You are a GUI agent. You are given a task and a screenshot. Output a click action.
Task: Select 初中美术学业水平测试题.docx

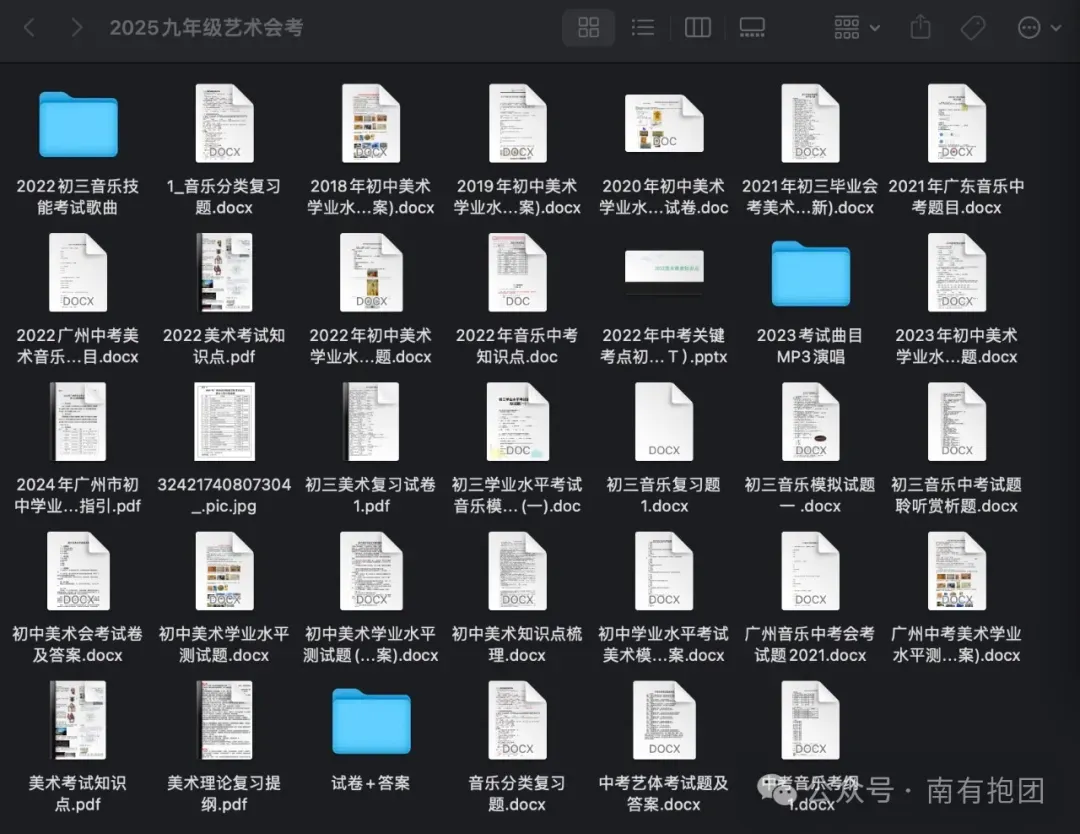point(224,571)
